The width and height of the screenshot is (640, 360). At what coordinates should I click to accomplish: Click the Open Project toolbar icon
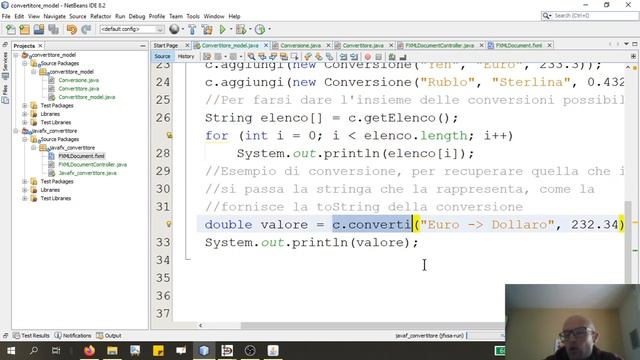click(39, 29)
